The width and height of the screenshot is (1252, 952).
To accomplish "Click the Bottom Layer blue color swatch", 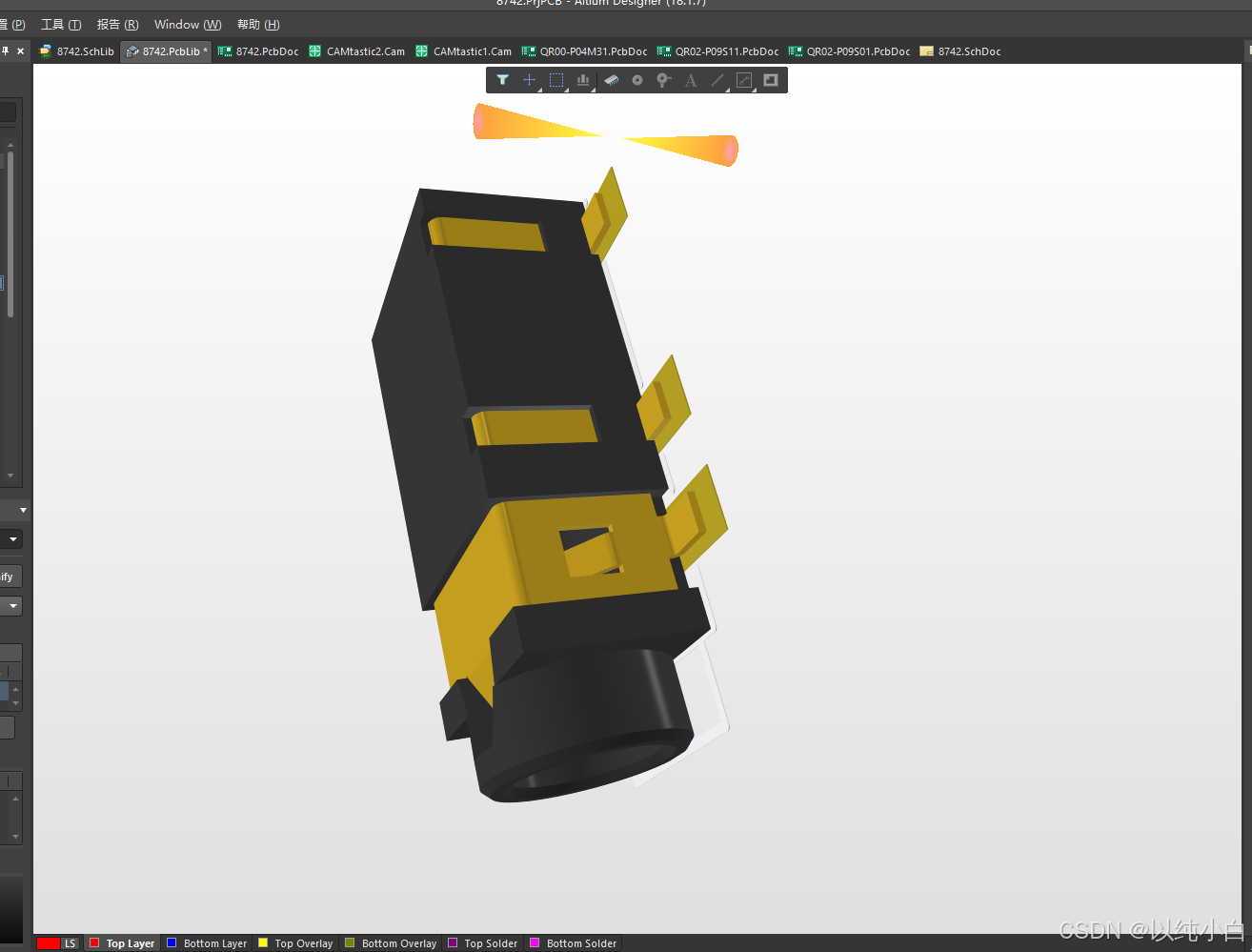I will pos(172,942).
